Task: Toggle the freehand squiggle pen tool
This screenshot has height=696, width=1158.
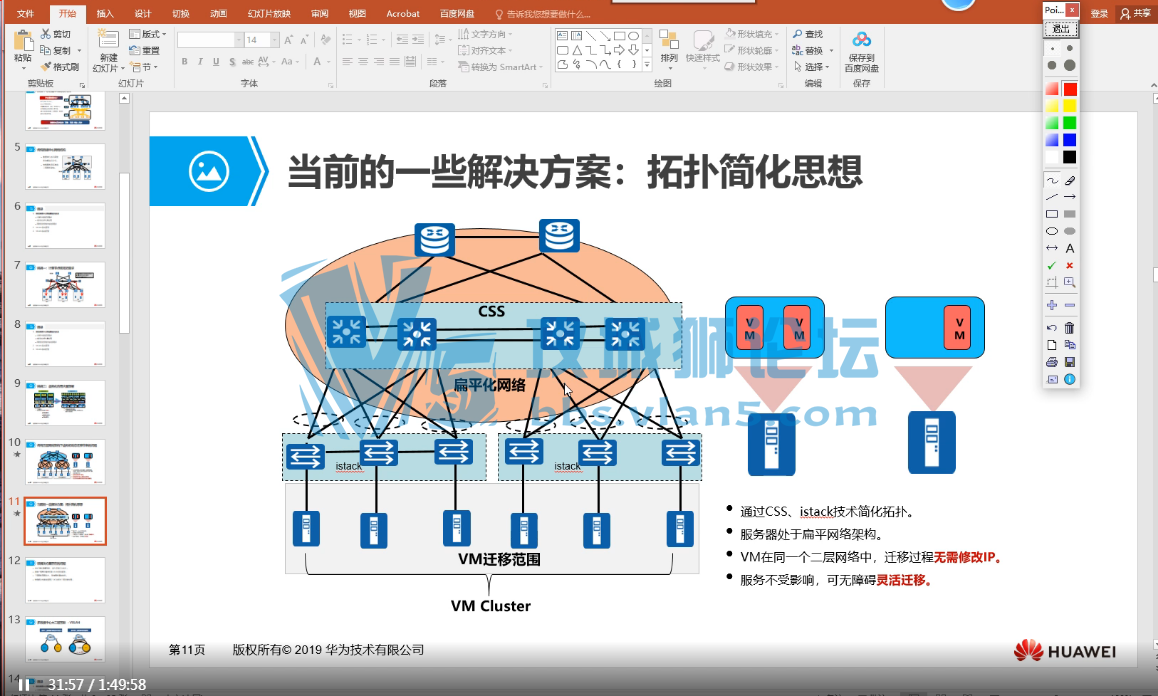Action: click(1052, 180)
